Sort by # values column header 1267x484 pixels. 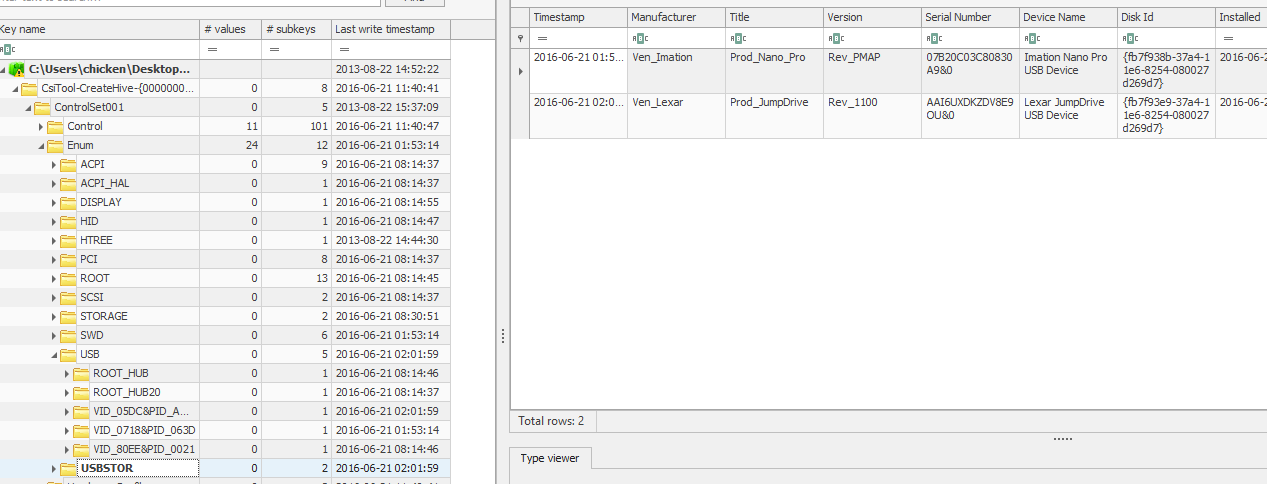click(230, 29)
